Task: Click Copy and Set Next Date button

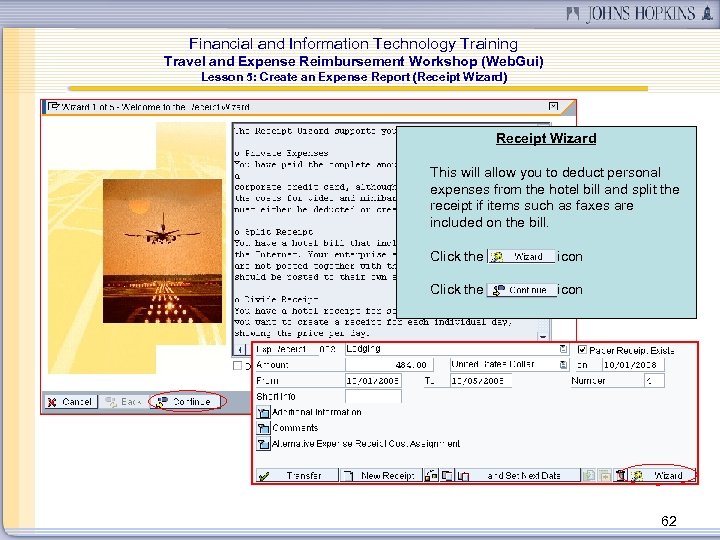Action: [518, 476]
